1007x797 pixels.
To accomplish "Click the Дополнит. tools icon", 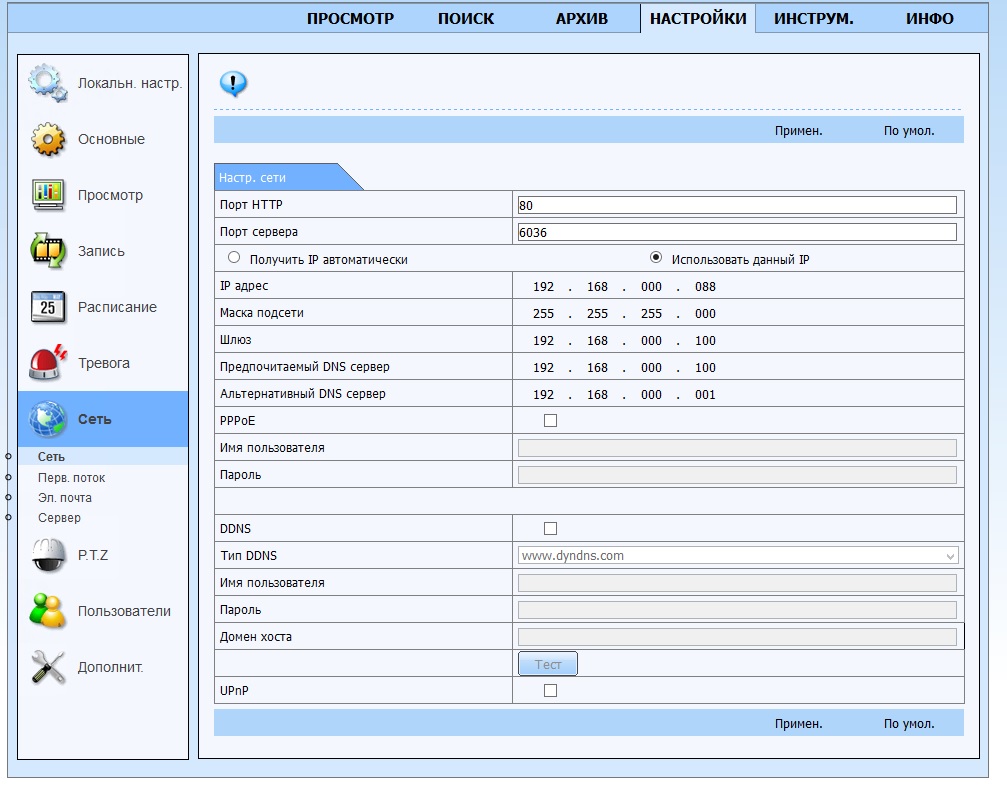I will [47, 667].
